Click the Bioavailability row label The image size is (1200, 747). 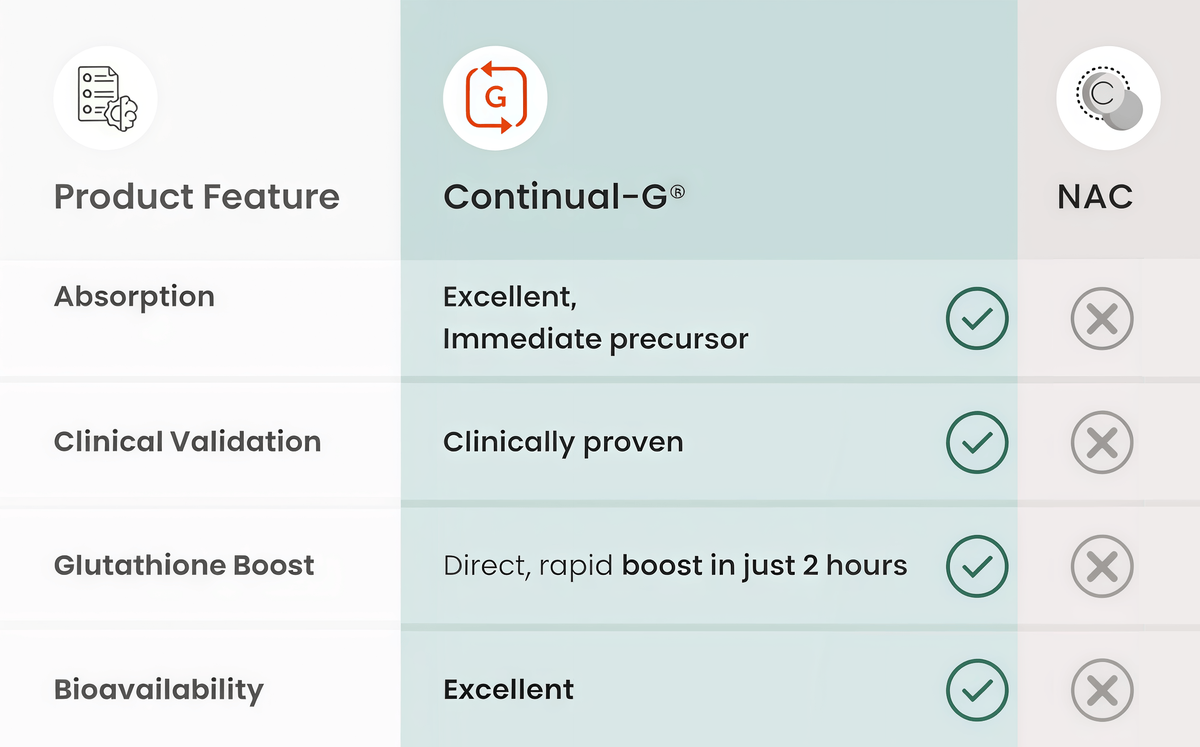pyautogui.click(x=159, y=689)
